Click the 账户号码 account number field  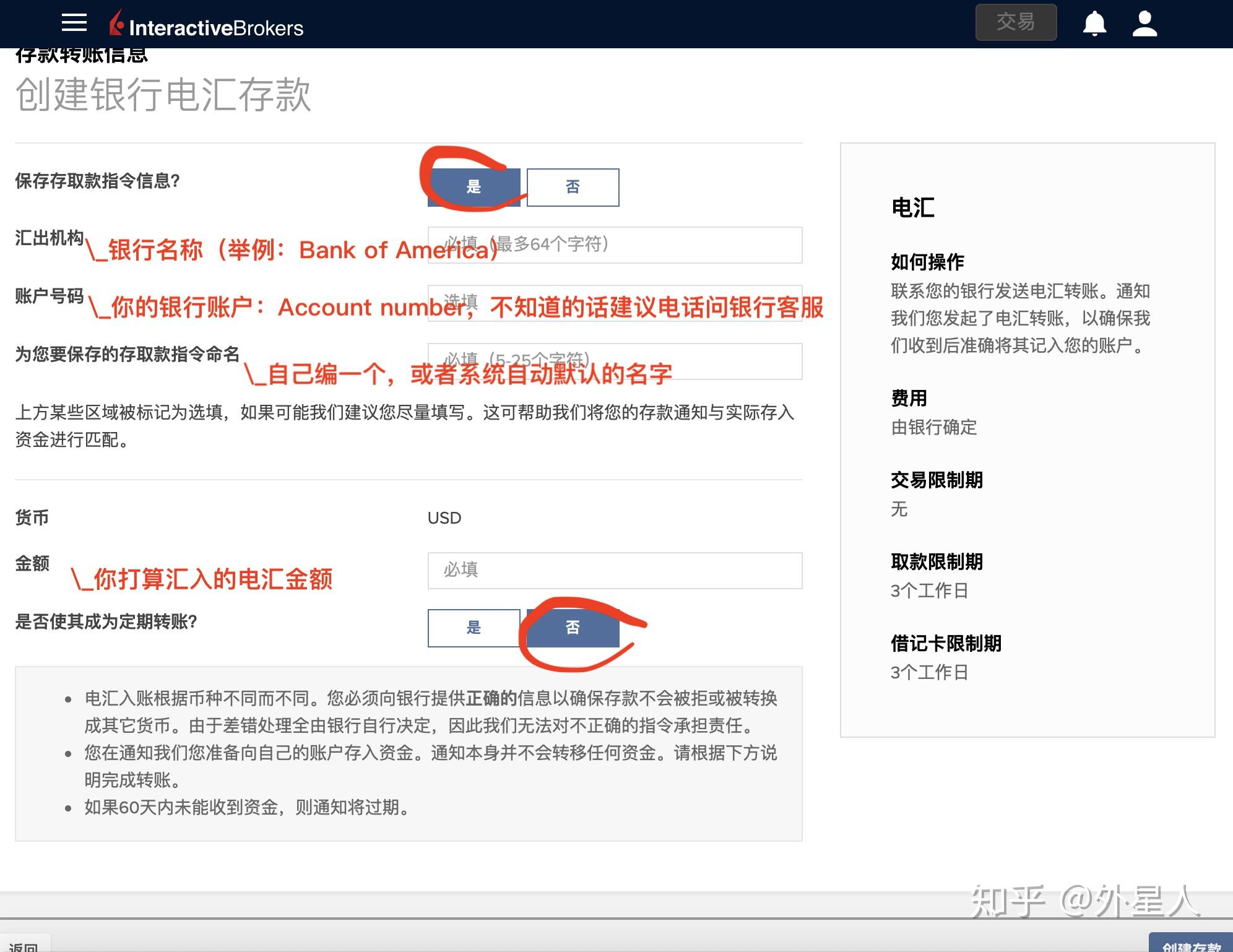pos(615,302)
